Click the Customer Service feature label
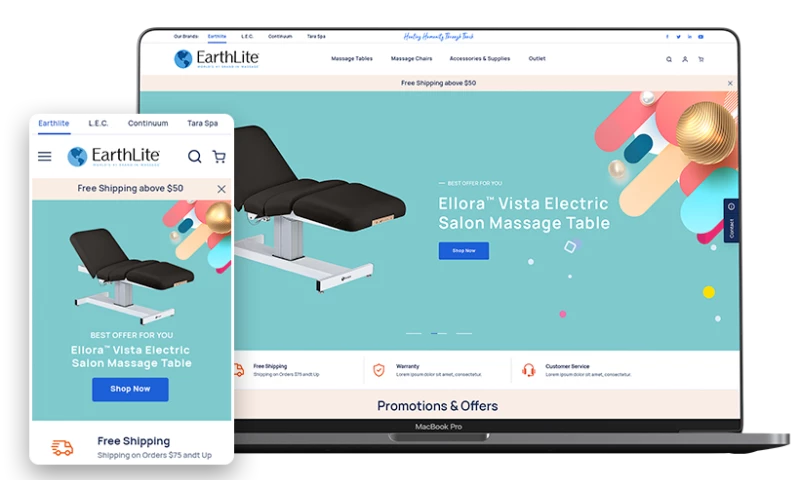Screen dimensions: 800x480 (567, 366)
